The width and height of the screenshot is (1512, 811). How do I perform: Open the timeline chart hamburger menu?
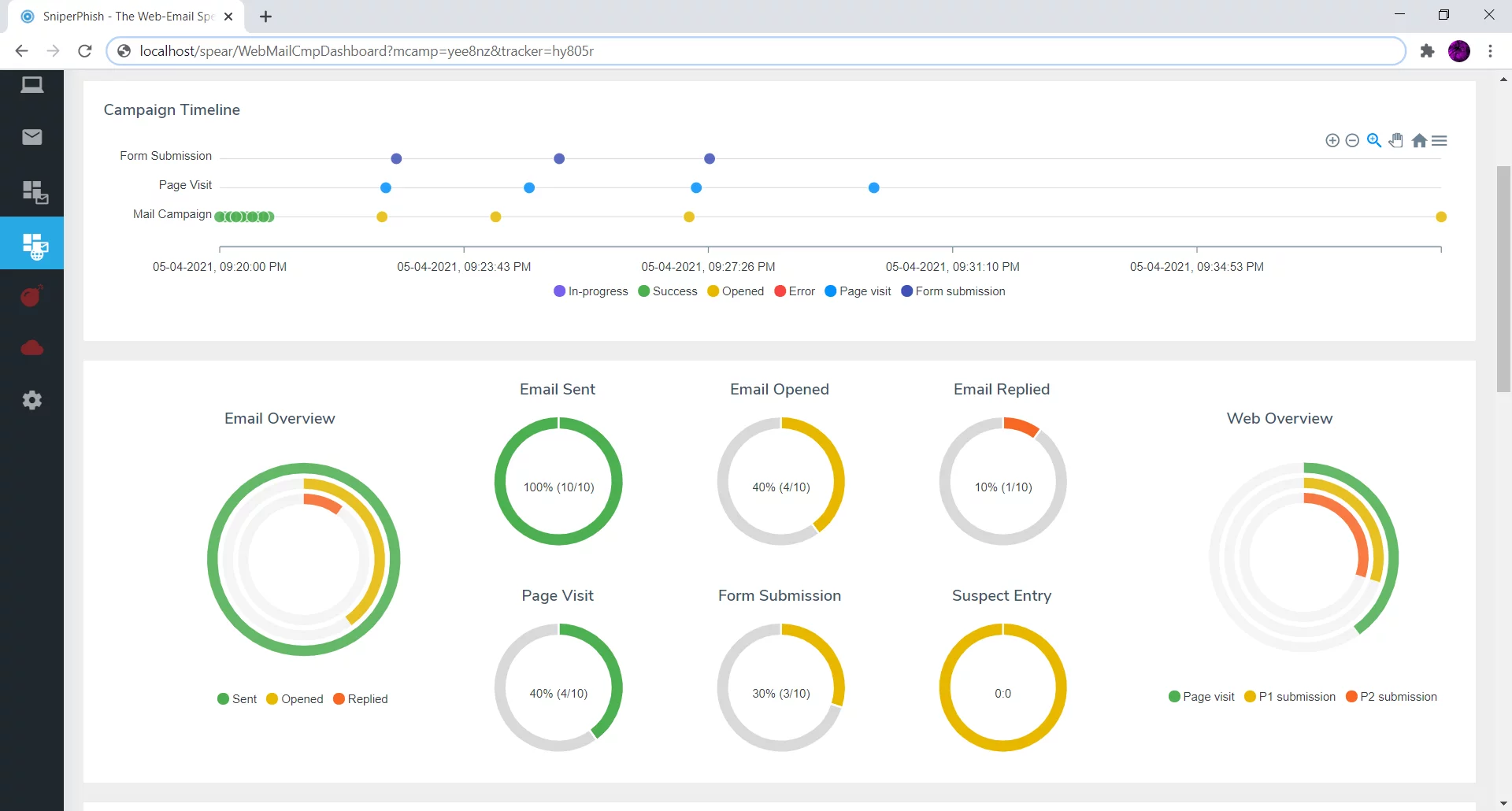[1440, 141]
